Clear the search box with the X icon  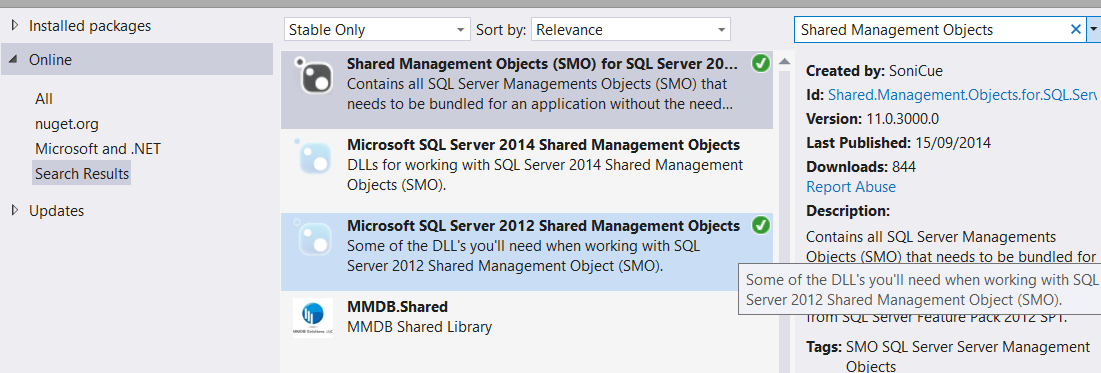pos(1075,30)
